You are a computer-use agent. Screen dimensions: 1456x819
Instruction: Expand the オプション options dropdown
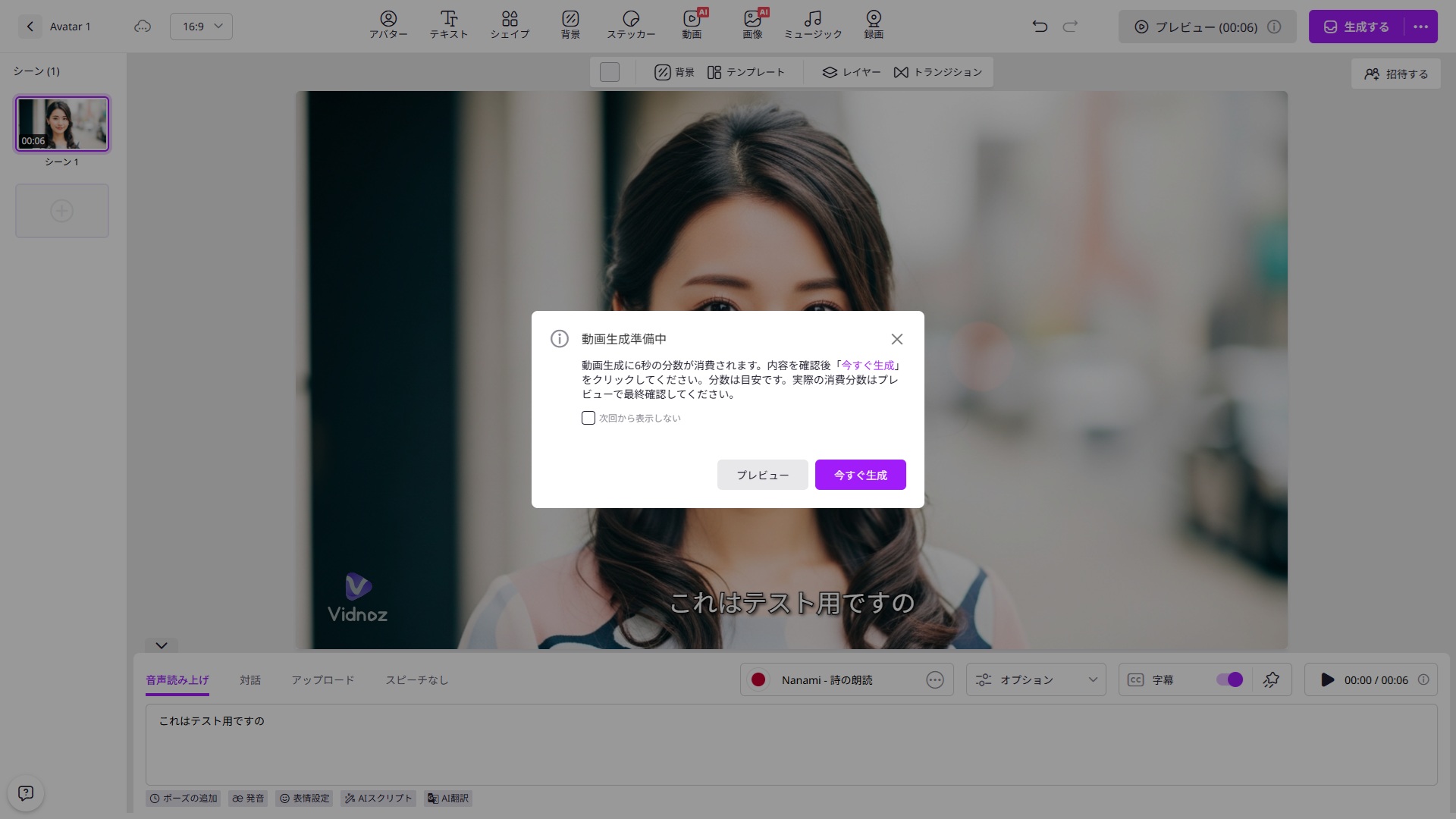pos(1036,679)
